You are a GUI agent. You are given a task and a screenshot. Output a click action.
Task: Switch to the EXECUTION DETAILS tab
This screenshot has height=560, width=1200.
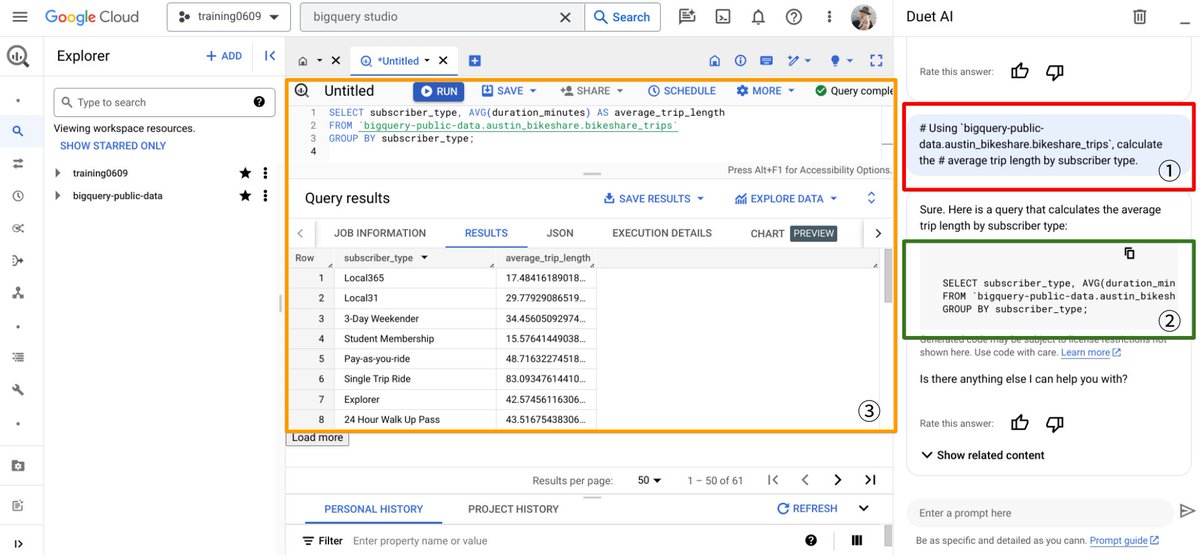(x=662, y=233)
